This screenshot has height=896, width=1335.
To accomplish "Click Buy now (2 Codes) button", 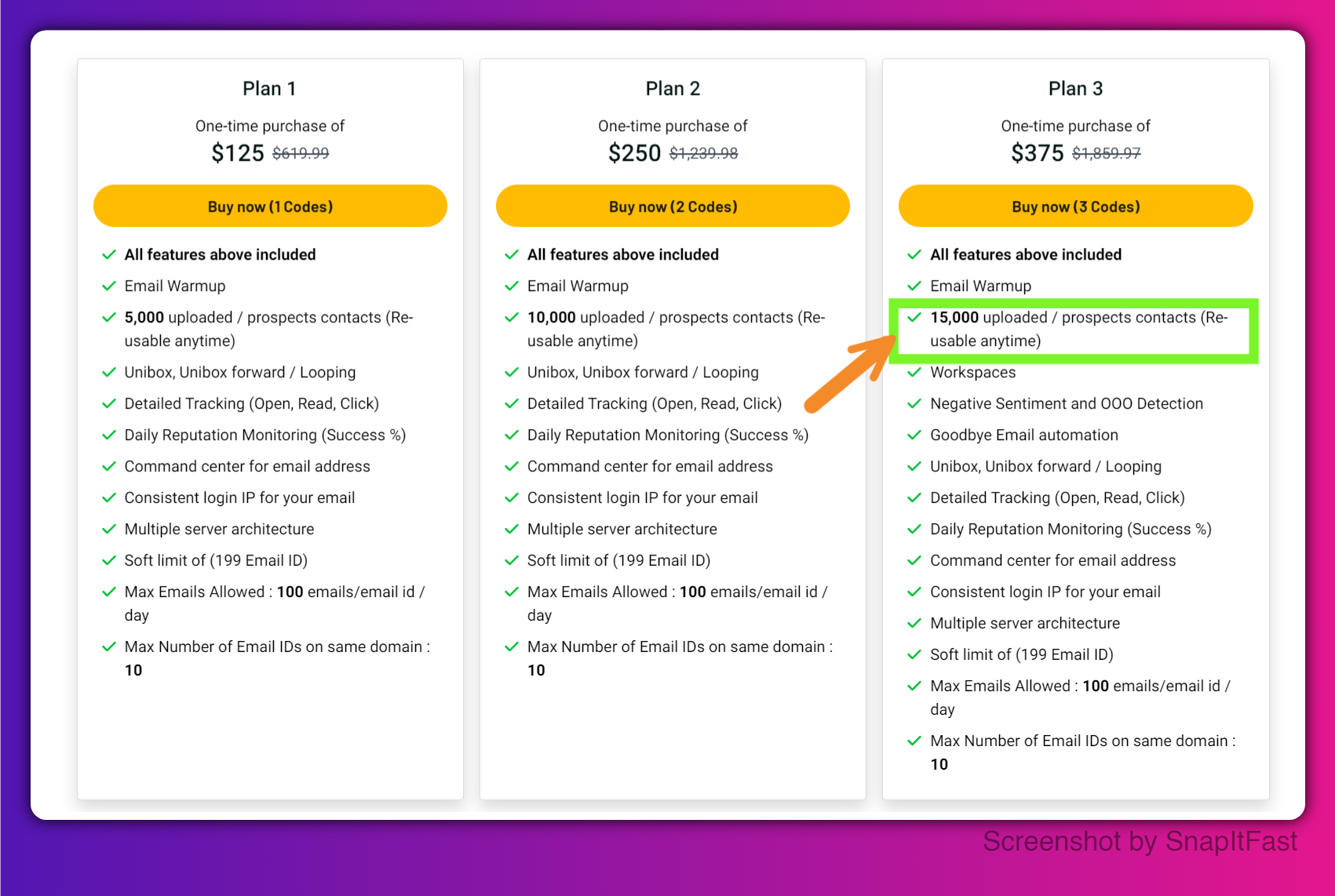I will click(673, 206).
